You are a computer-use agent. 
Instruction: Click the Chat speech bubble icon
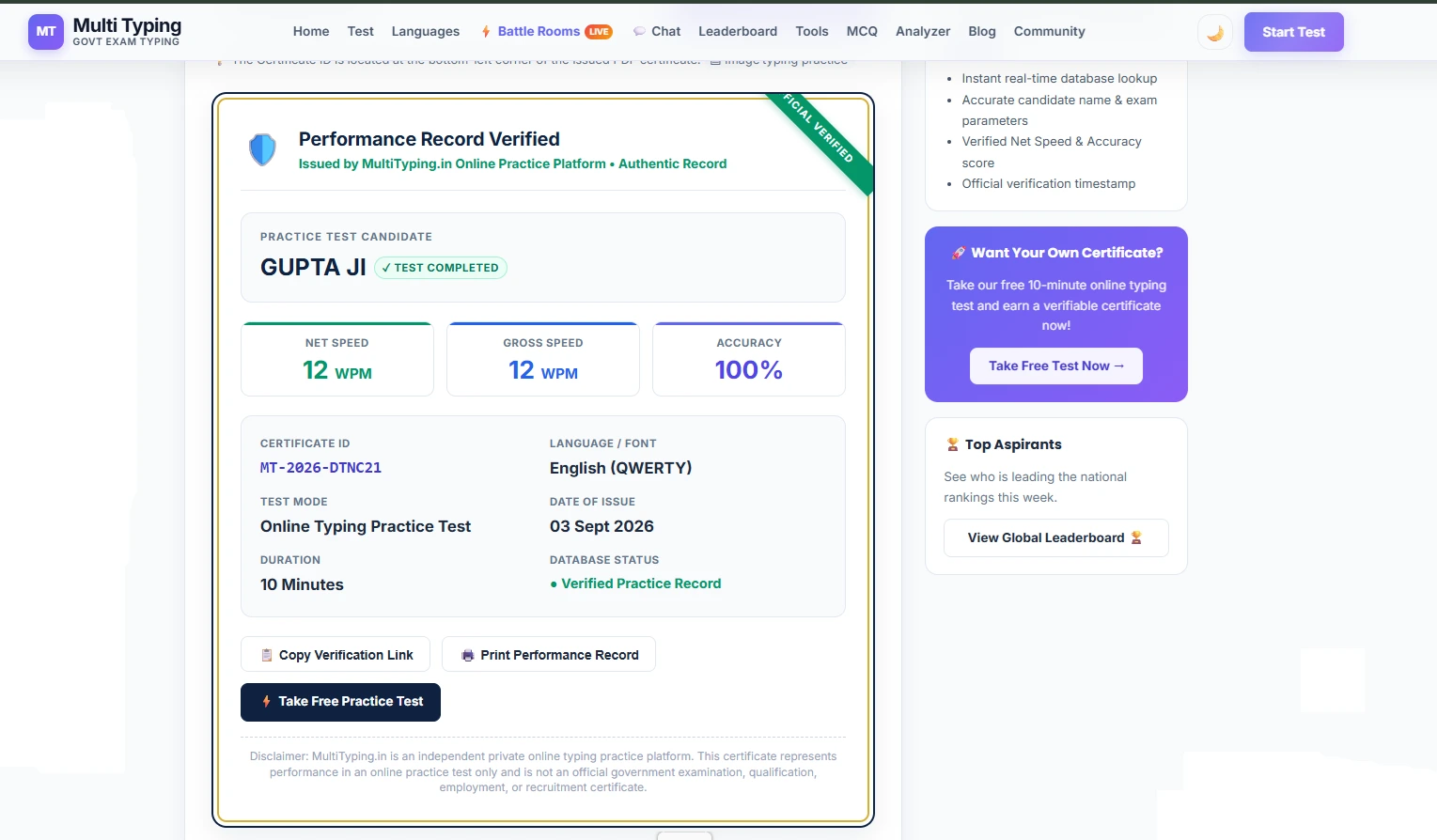click(x=639, y=31)
